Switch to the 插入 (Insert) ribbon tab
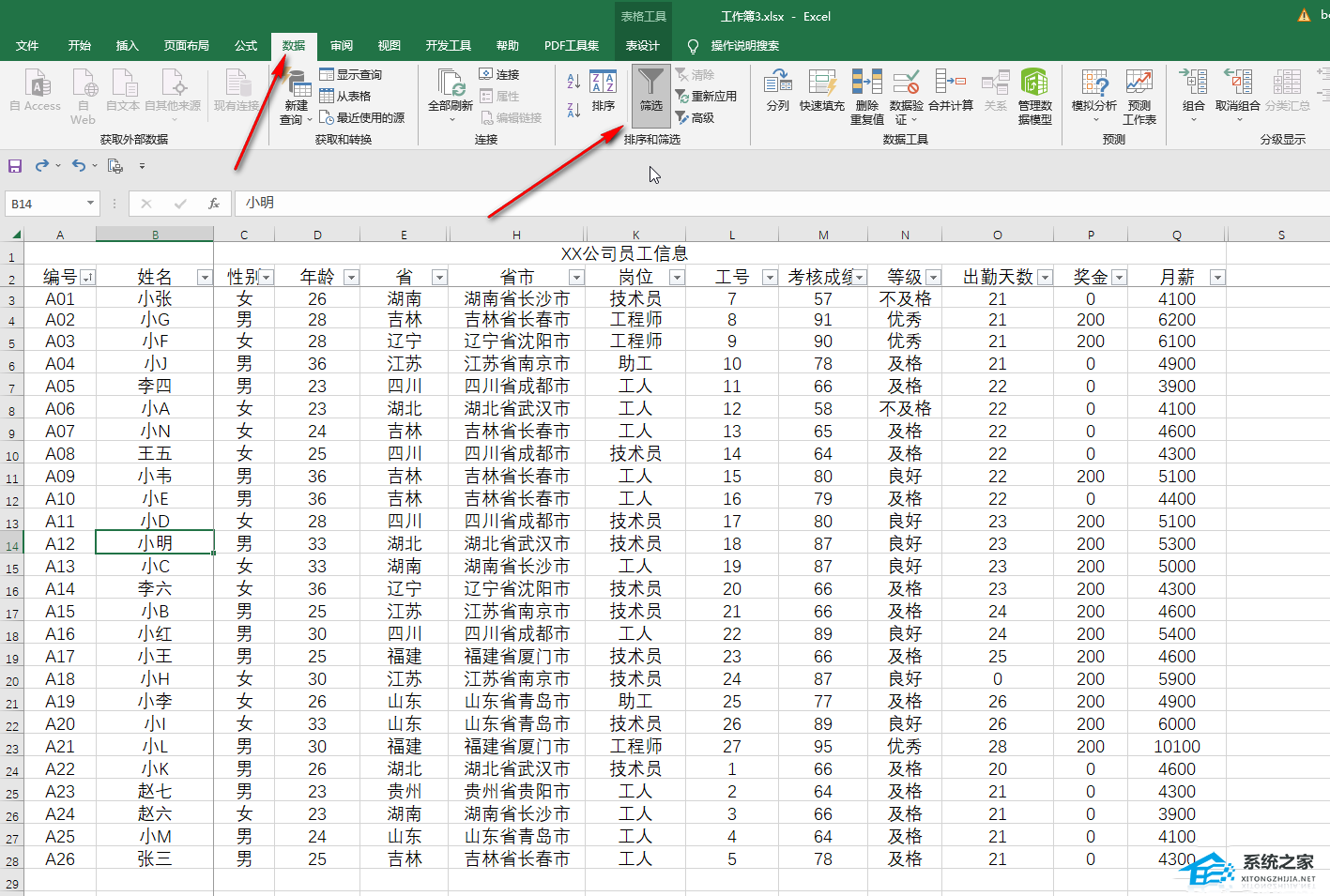Image resolution: width=1330 pixels, height=896 pixels. 127,46
